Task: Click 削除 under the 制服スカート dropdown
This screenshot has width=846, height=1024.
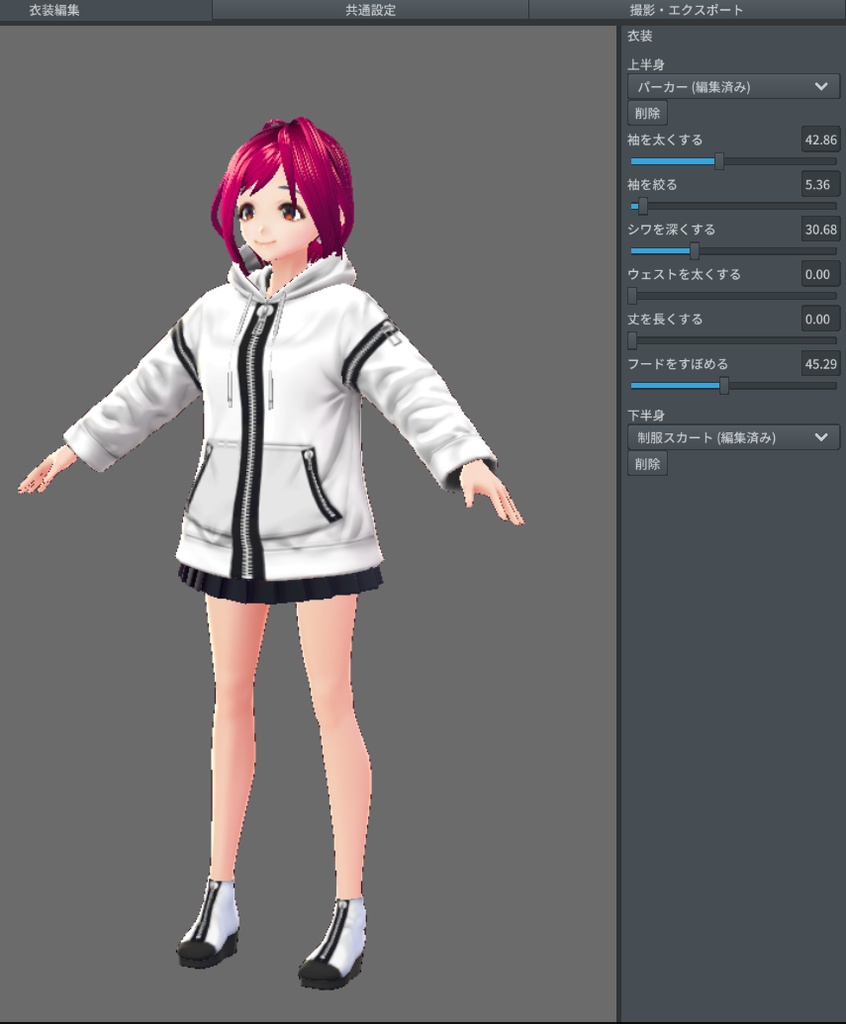Action: click(x=648, y=463)
